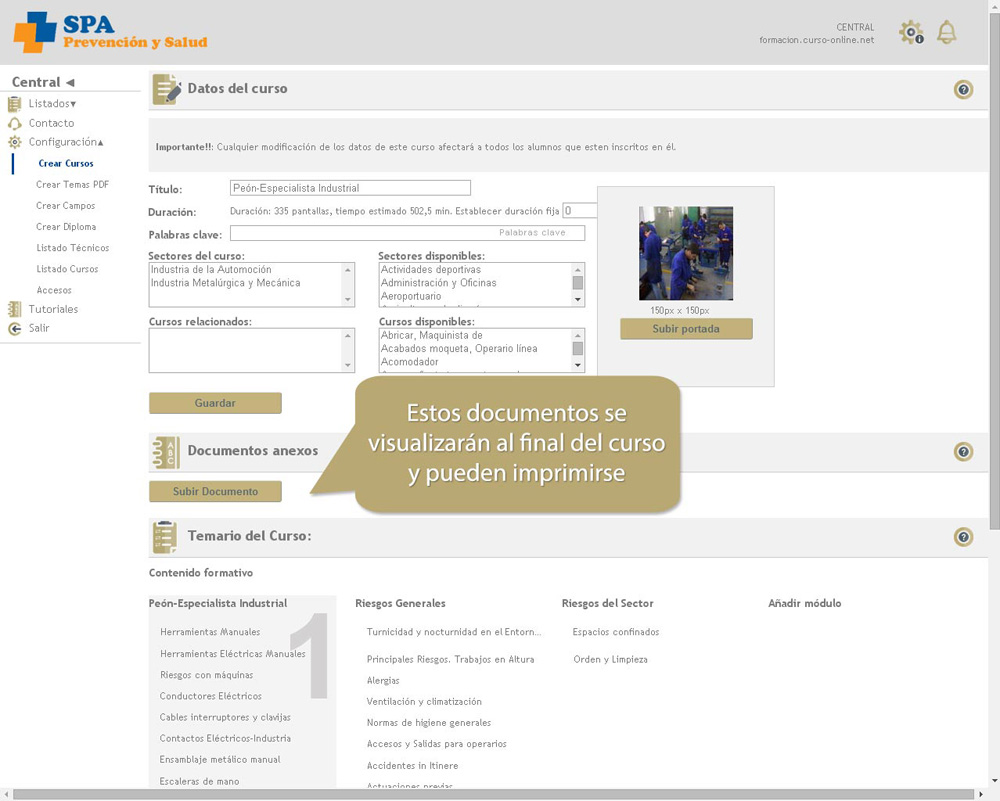Open Riesgos con máquinas topic
This screenshot has height=801, width=1000.
(x=207, y=675)
